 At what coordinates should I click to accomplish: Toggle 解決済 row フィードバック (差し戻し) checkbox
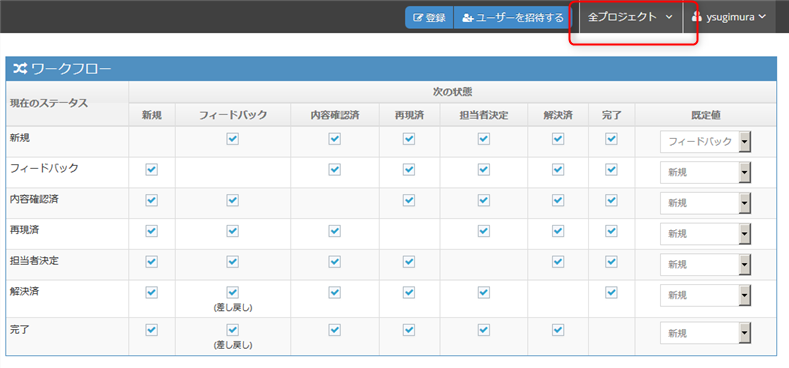tap(232, 292)
